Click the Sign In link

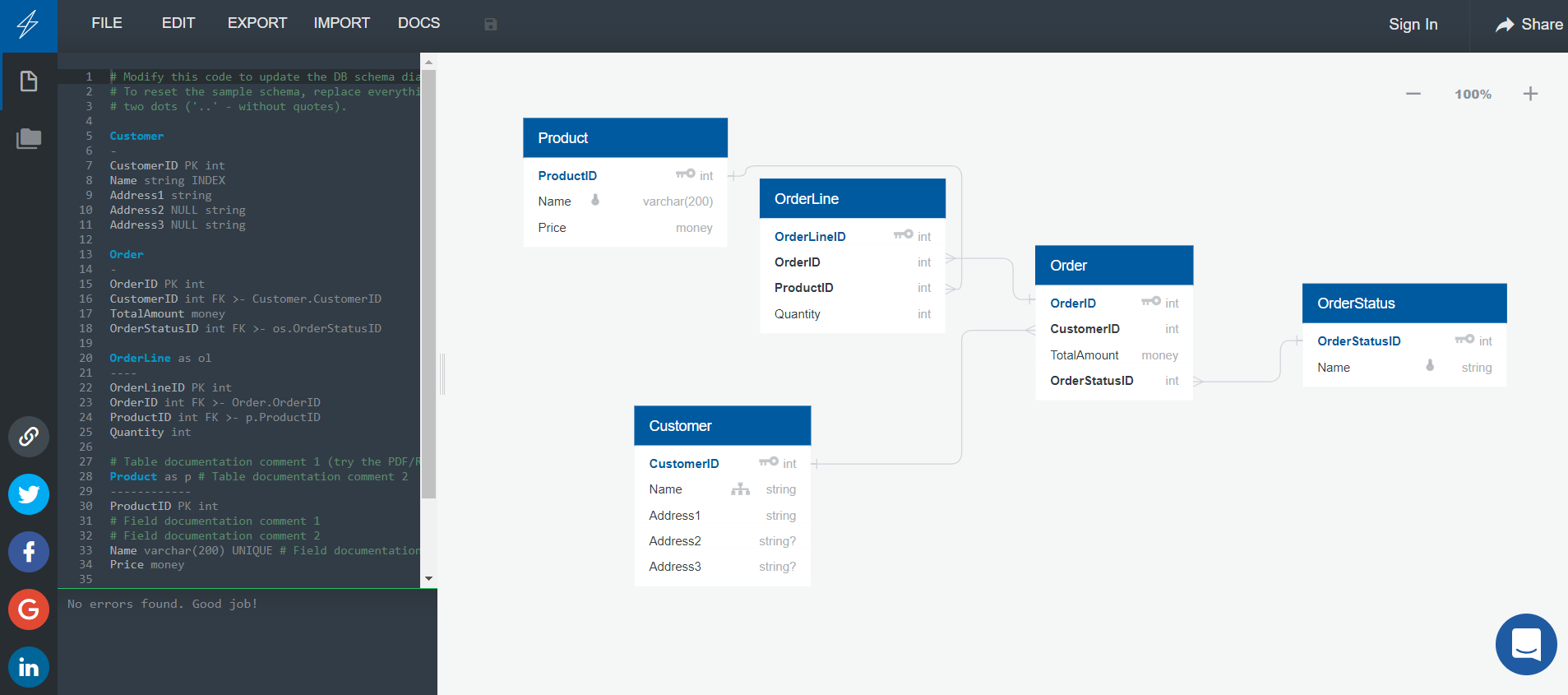tap(1413, 25)
